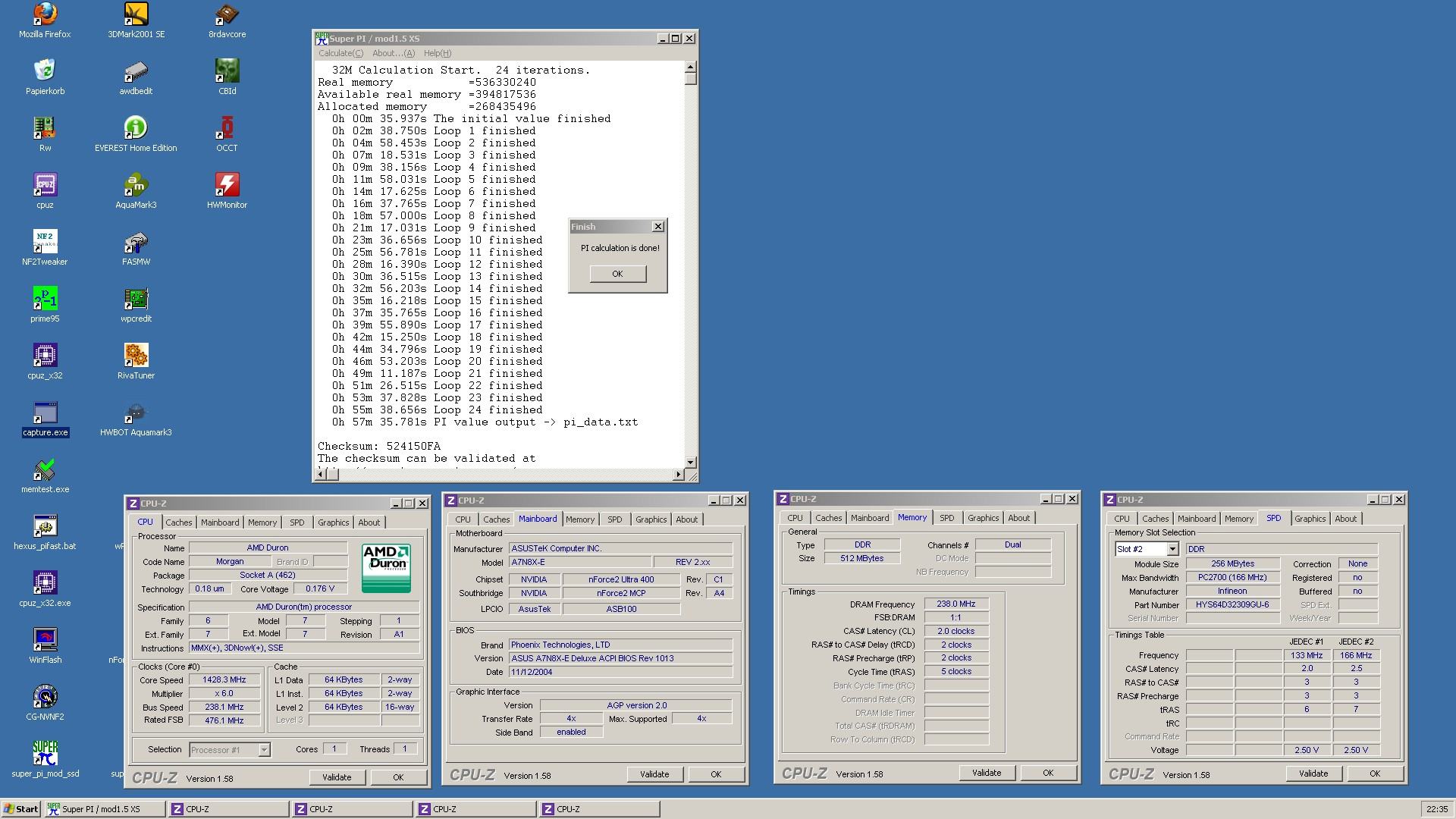Screen dimensions: 1456x819
Task: Click the taskbar clock showing 22:35
Action: (x=1436, y=809)
